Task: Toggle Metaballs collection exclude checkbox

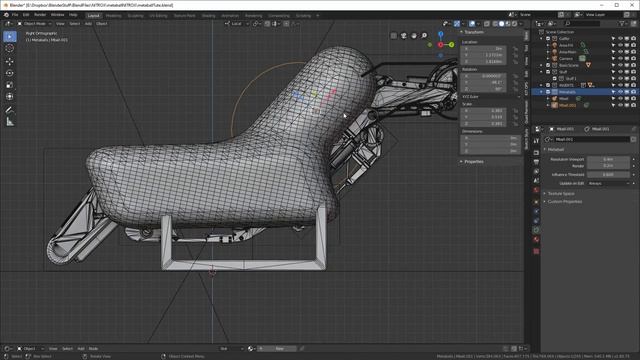Action: click(x=548, y=92)
